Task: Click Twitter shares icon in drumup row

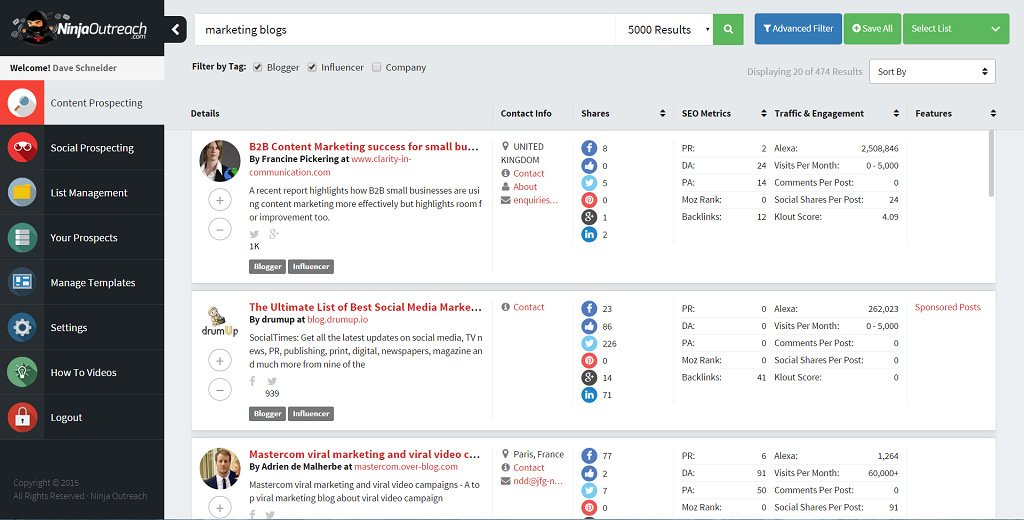Action: click(589, 344)
